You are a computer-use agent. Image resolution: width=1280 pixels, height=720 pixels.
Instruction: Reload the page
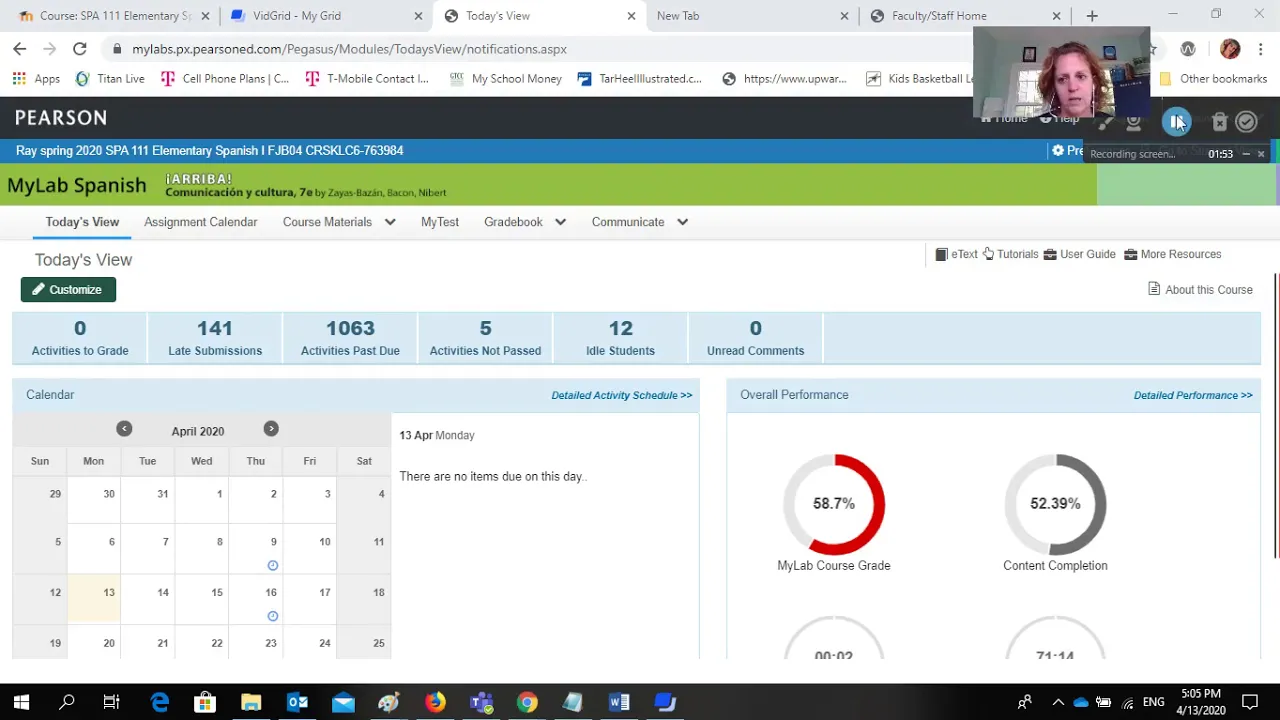pos(80,49)
